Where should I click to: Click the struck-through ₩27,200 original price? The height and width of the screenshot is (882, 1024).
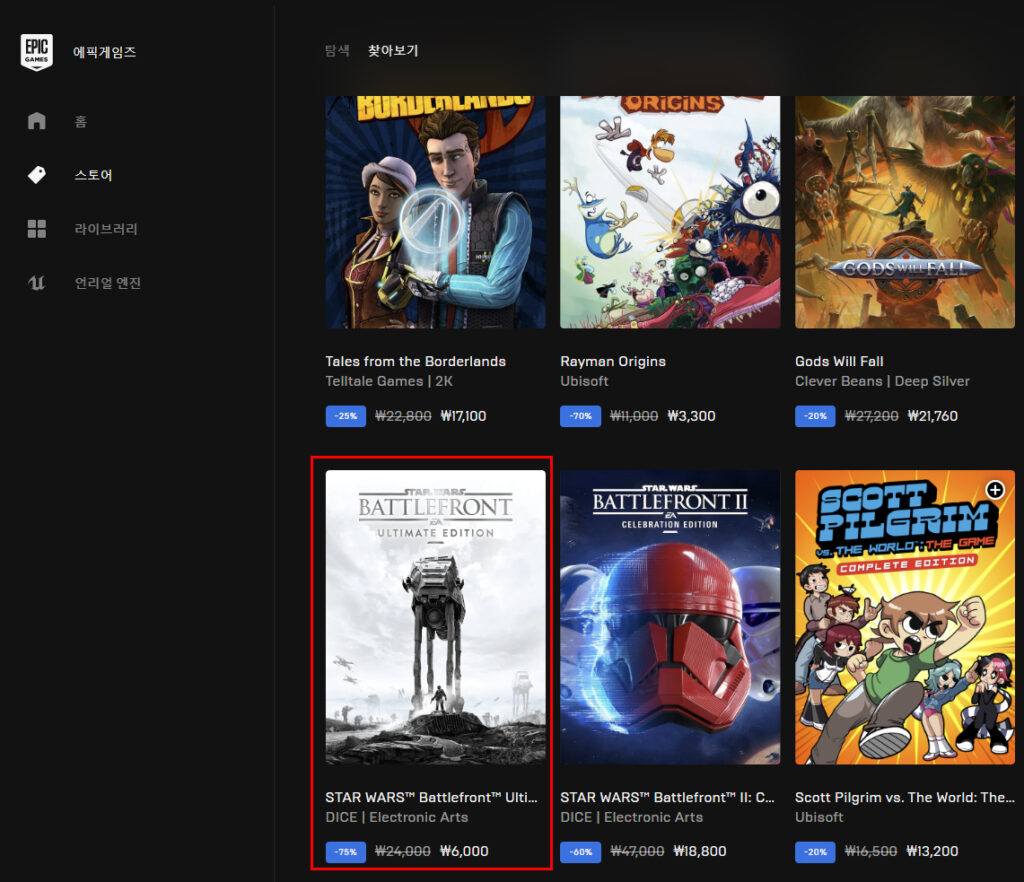tap(871, 416)
